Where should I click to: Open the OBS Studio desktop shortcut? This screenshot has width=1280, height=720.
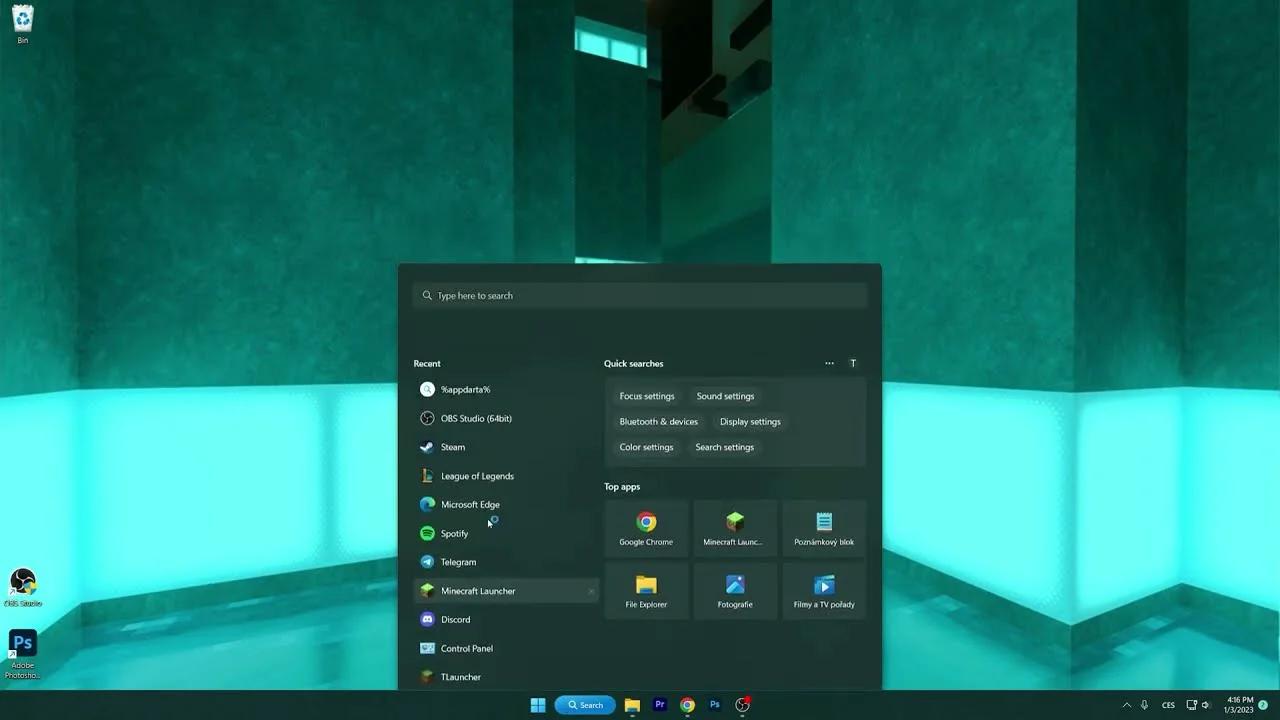pos(22,587)
